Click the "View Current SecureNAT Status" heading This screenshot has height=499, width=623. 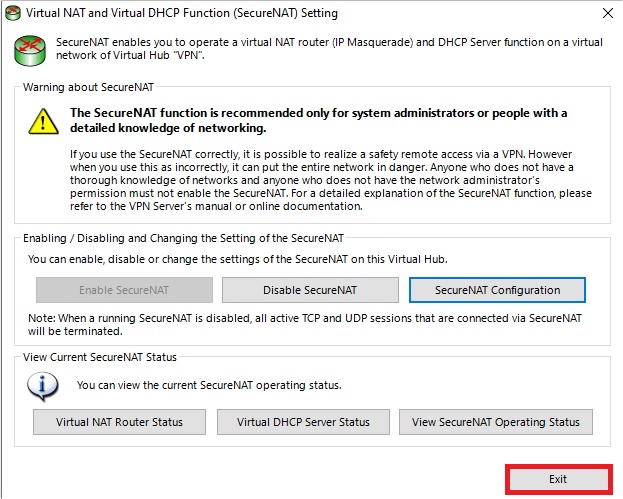pyautogui.click(x=100, y=357)
